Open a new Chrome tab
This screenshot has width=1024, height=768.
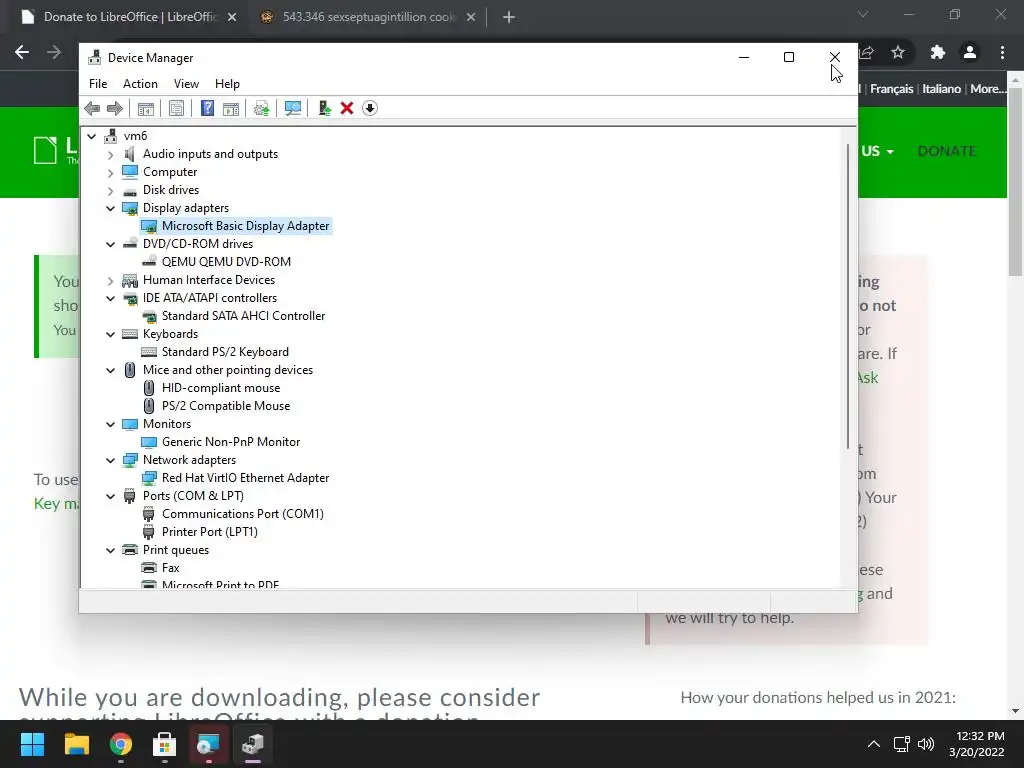509,17
